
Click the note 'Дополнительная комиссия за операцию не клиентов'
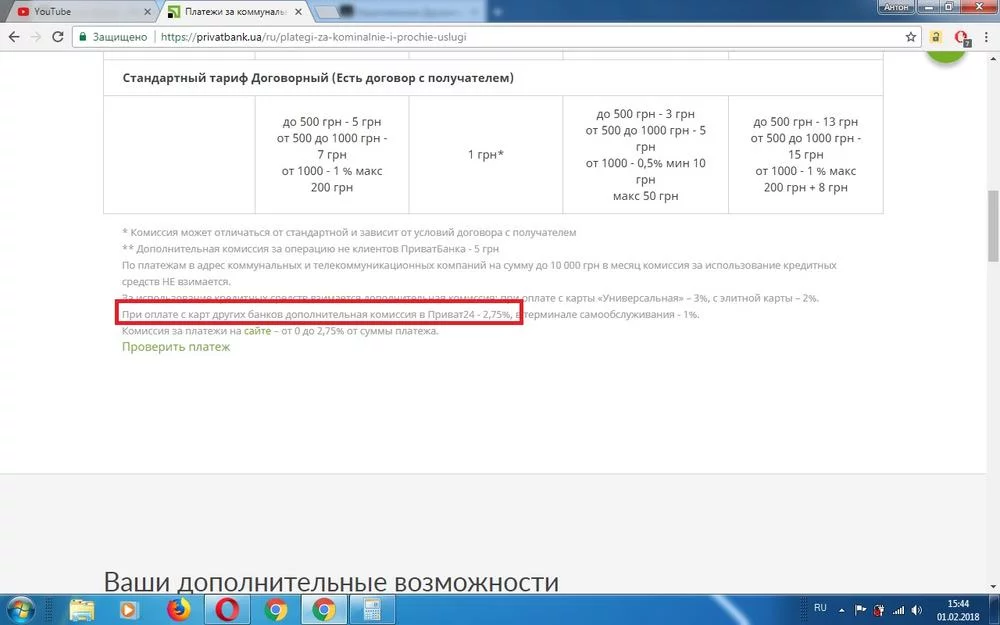pyautogui.click(x=311, y=249)
